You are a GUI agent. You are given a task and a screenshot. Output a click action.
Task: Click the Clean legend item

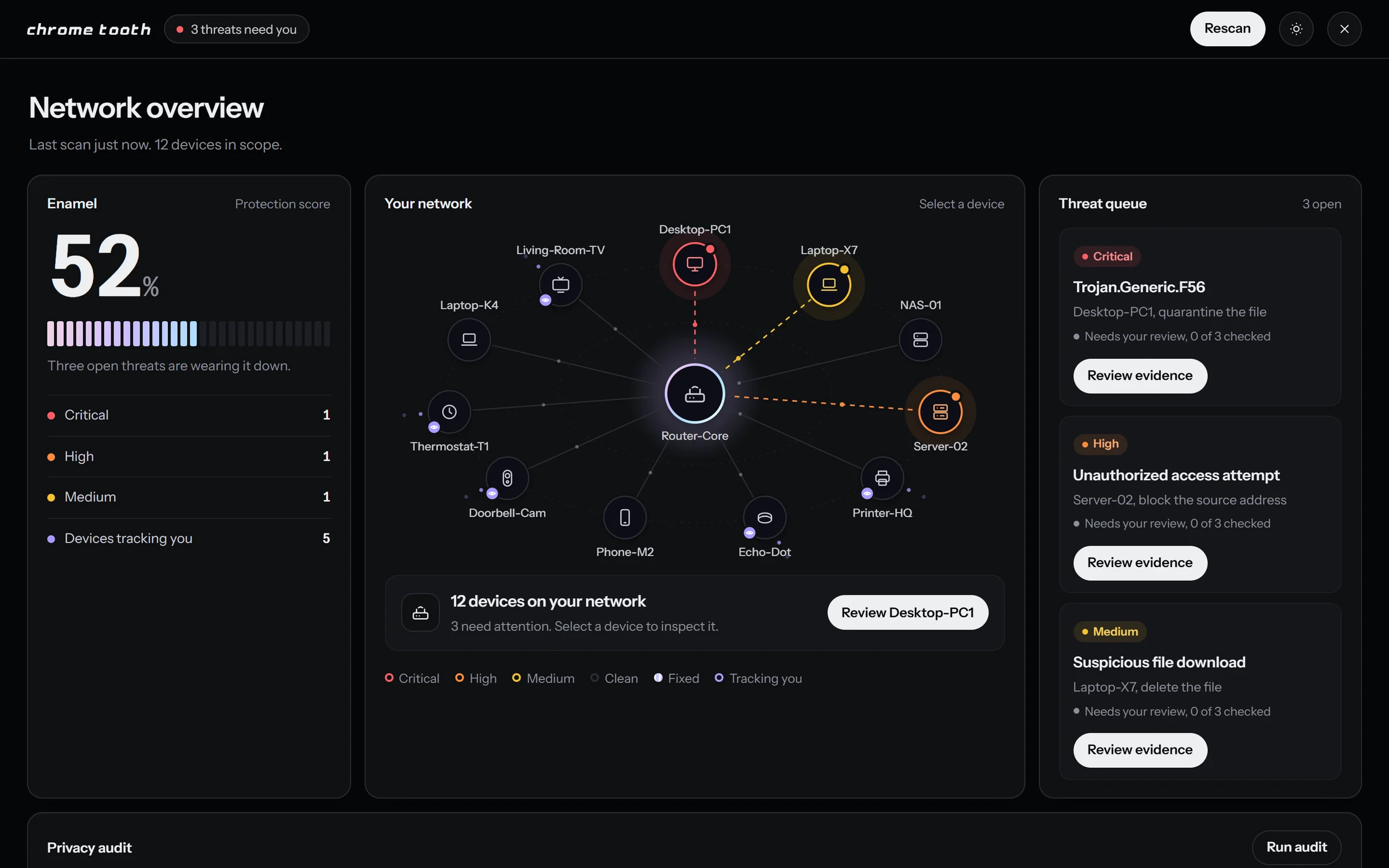point(614,678)
